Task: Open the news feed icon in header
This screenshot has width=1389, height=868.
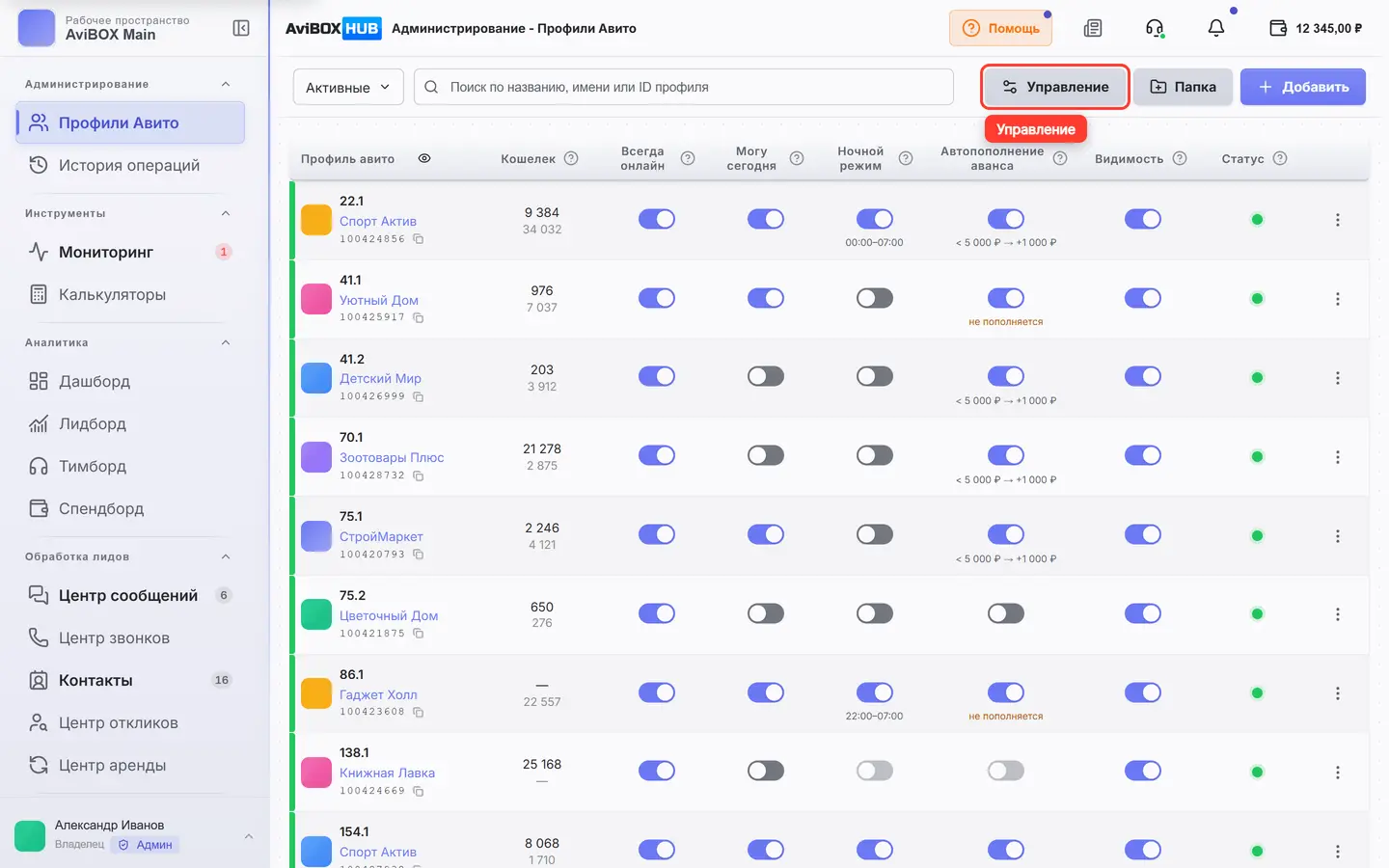Action: point(1093,28)
